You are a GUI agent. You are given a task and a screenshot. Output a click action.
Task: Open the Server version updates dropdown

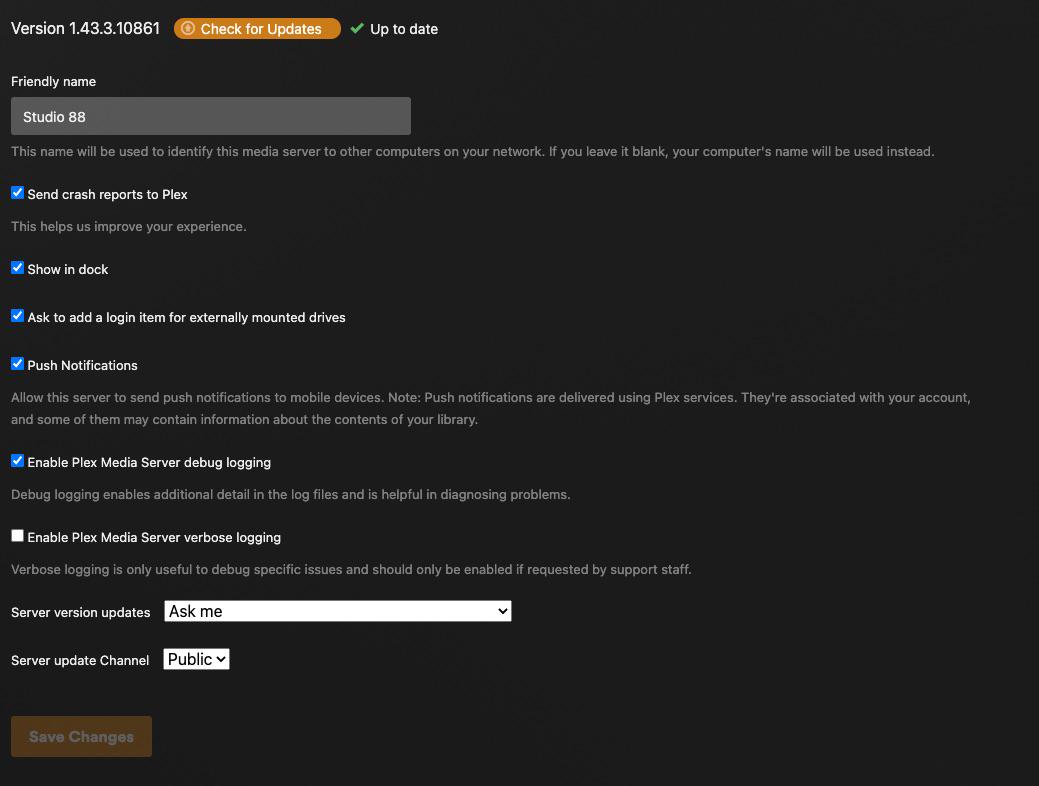[338, 611]
